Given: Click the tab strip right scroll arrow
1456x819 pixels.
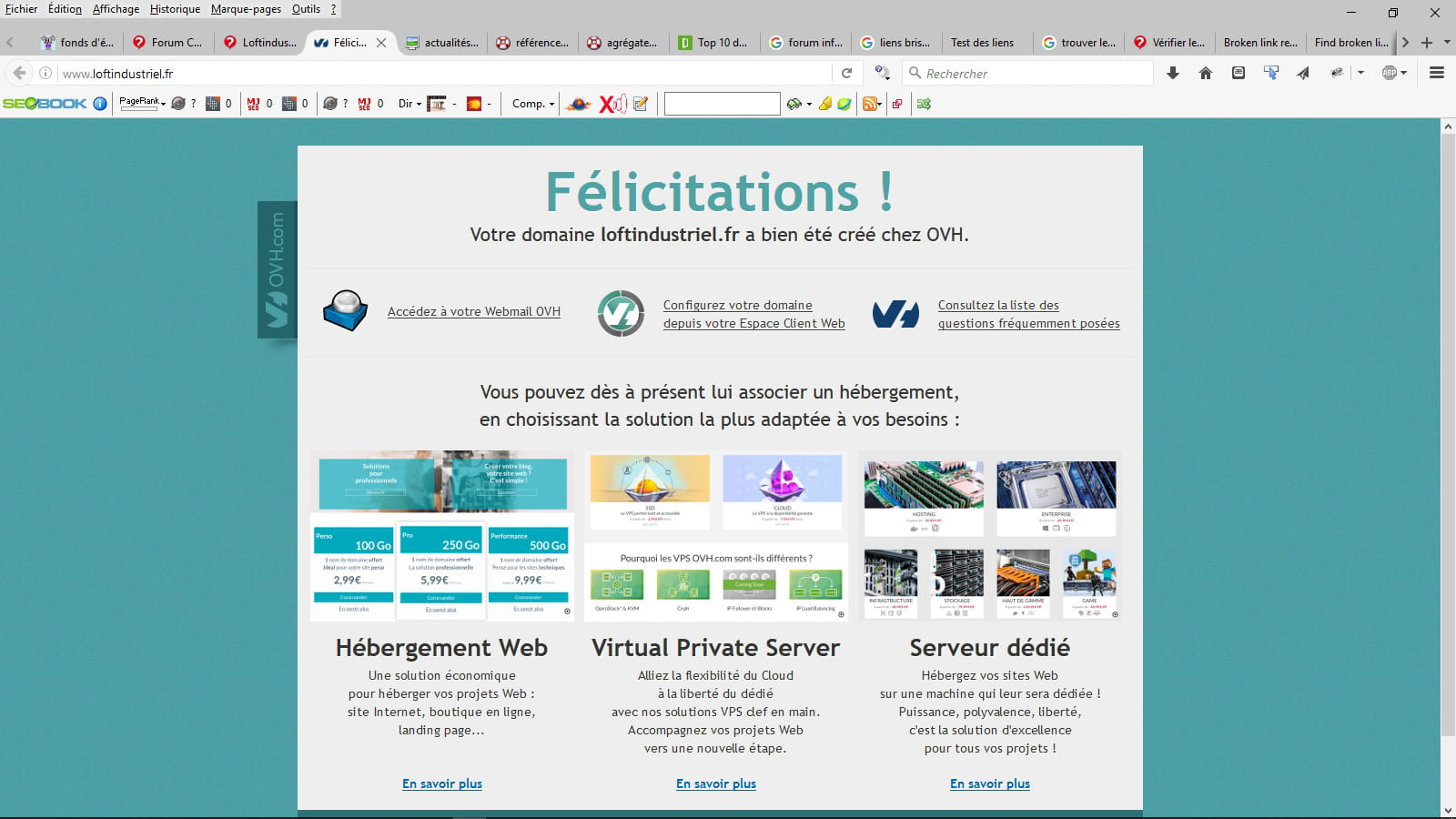Looking at the screenshot, I should [x=1405, y=43].
